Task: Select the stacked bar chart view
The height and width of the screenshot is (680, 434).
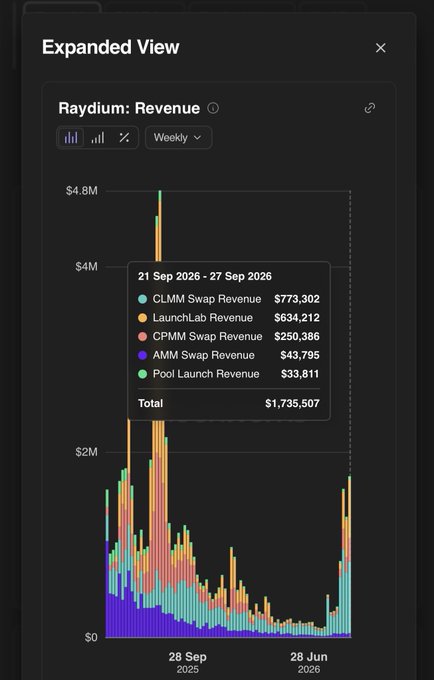Action: click(x=71, y=138)
